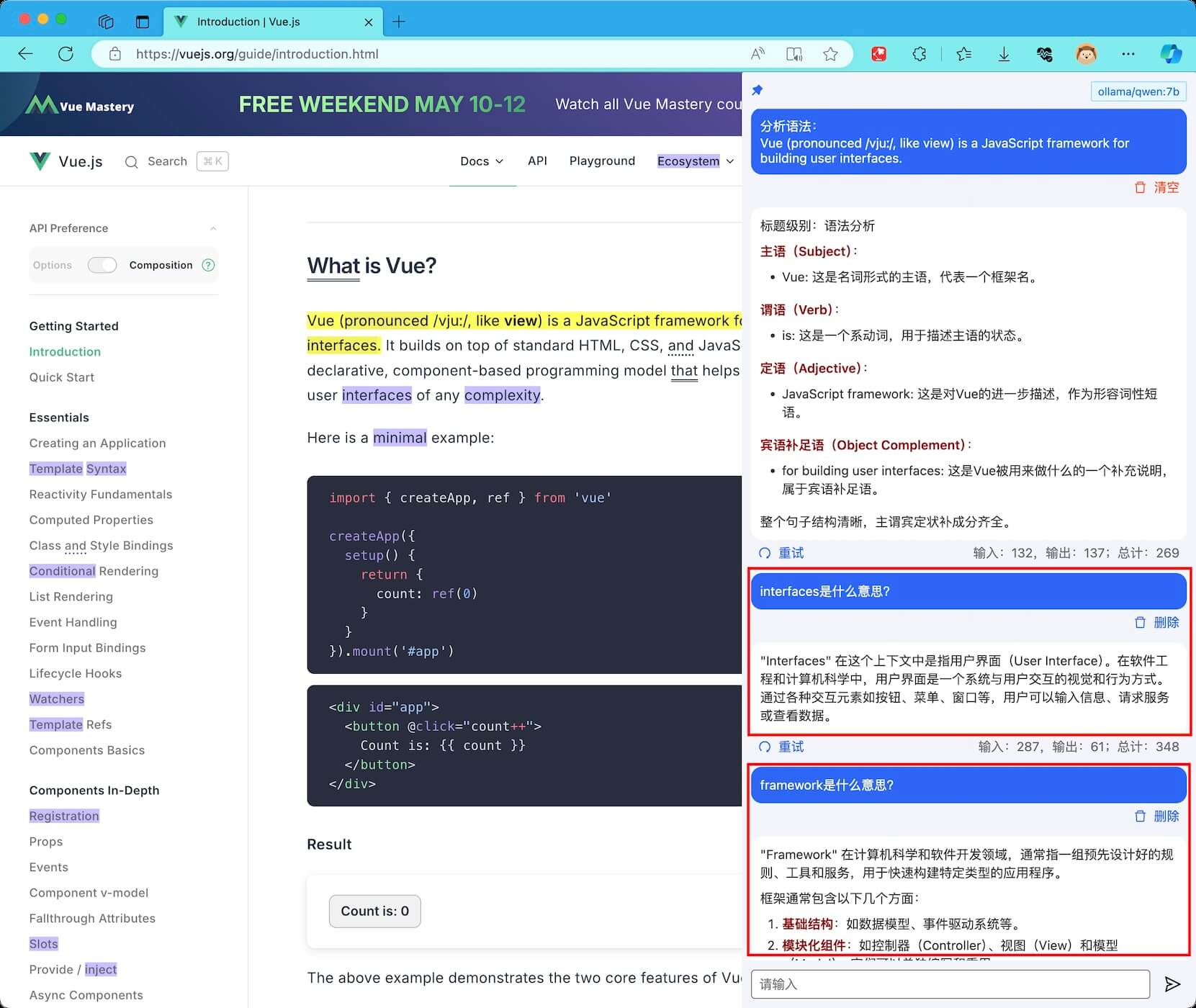Click the Composition API help question mark

coord(208,265)
